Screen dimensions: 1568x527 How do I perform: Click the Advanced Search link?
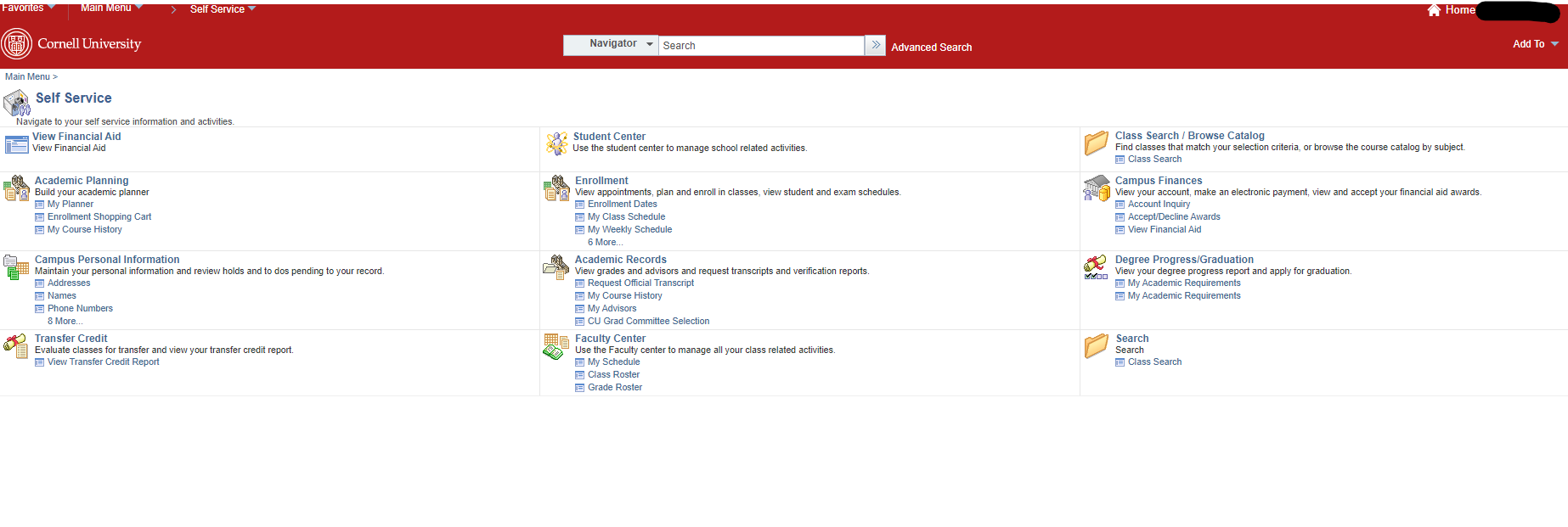click(931, 48)
